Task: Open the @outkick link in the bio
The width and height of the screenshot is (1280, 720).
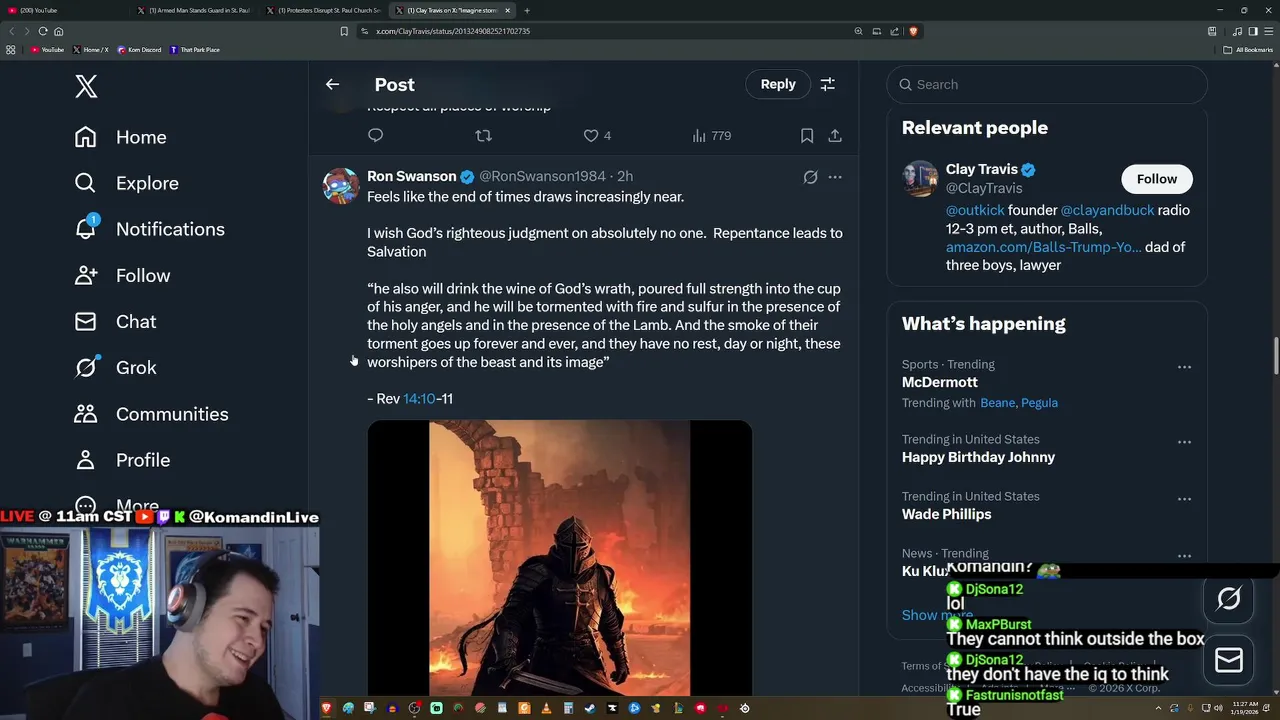Action: (973, 210)
